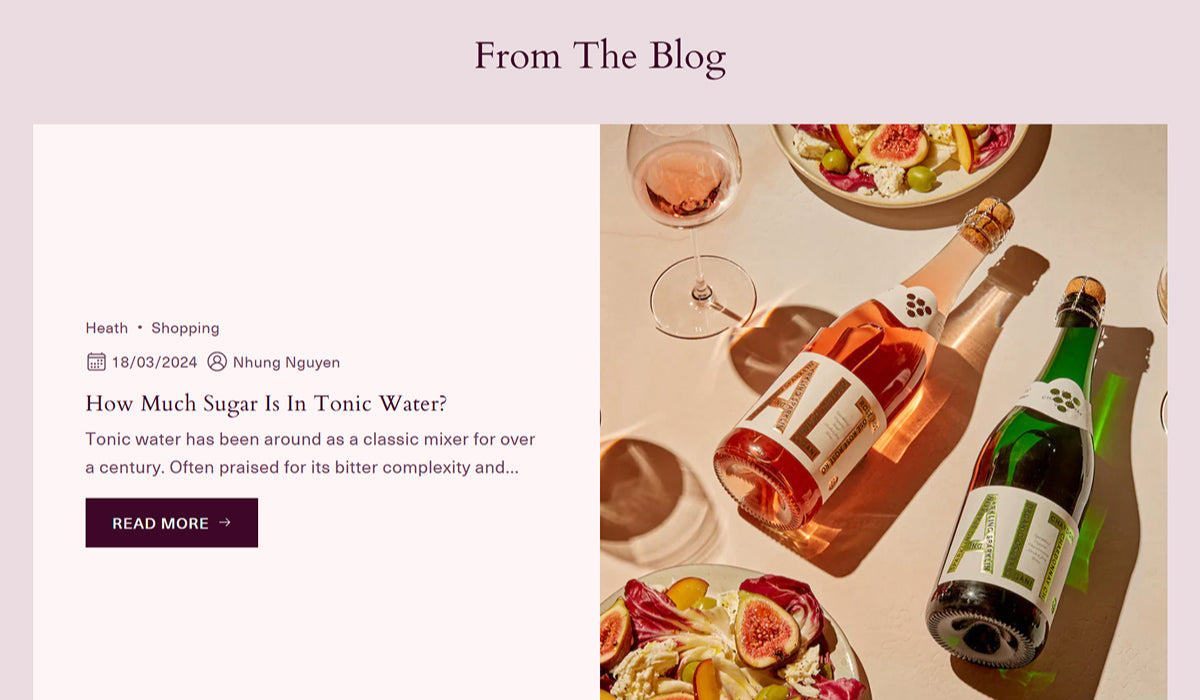Click the 18/03/2024 post date
The image size is (1200, 700).
click(x=155, y=362)
